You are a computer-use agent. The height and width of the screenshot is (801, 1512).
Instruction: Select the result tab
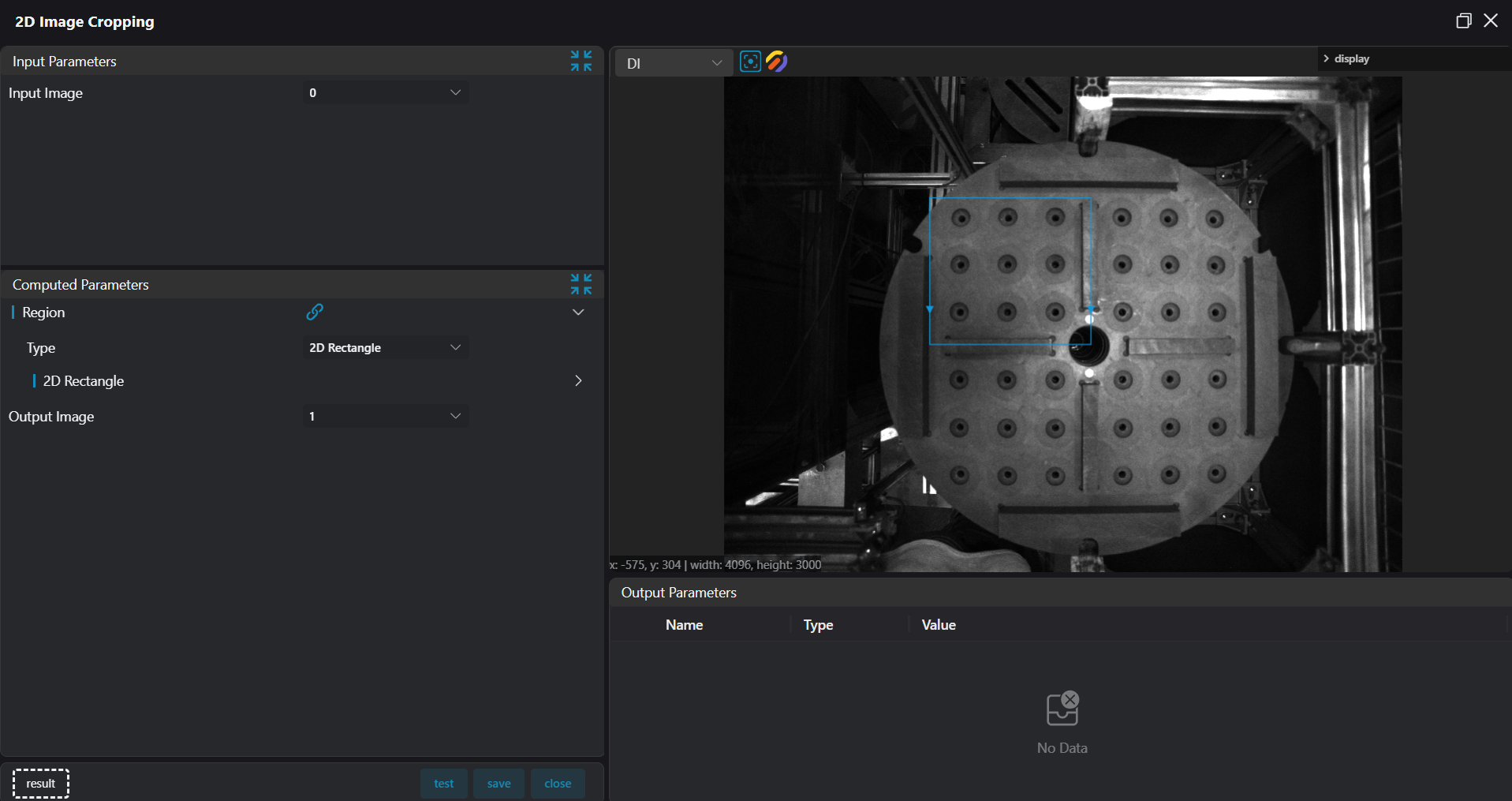click(41, 784)
